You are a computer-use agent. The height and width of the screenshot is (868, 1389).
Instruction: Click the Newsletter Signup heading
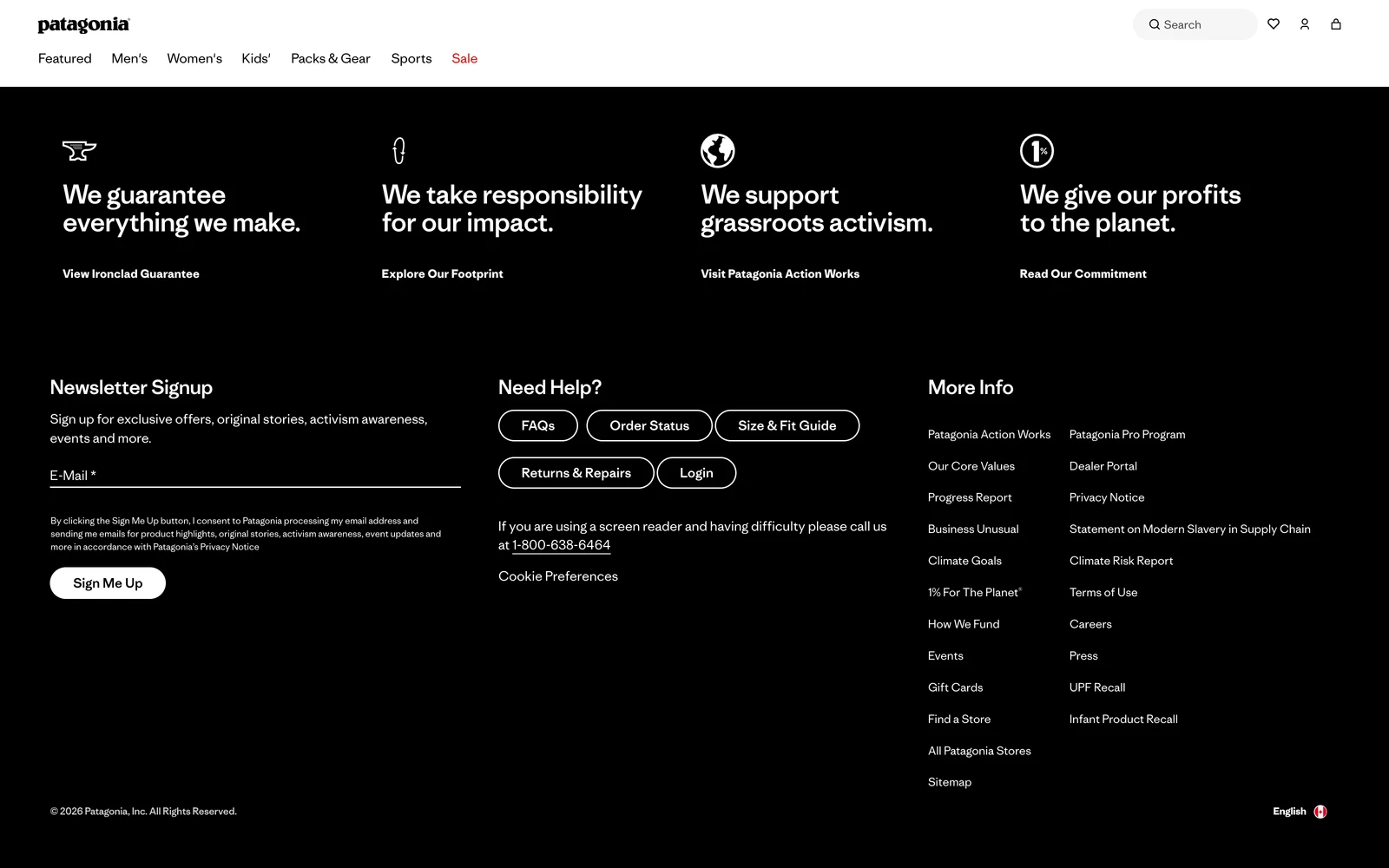click(x=131, y=387)
